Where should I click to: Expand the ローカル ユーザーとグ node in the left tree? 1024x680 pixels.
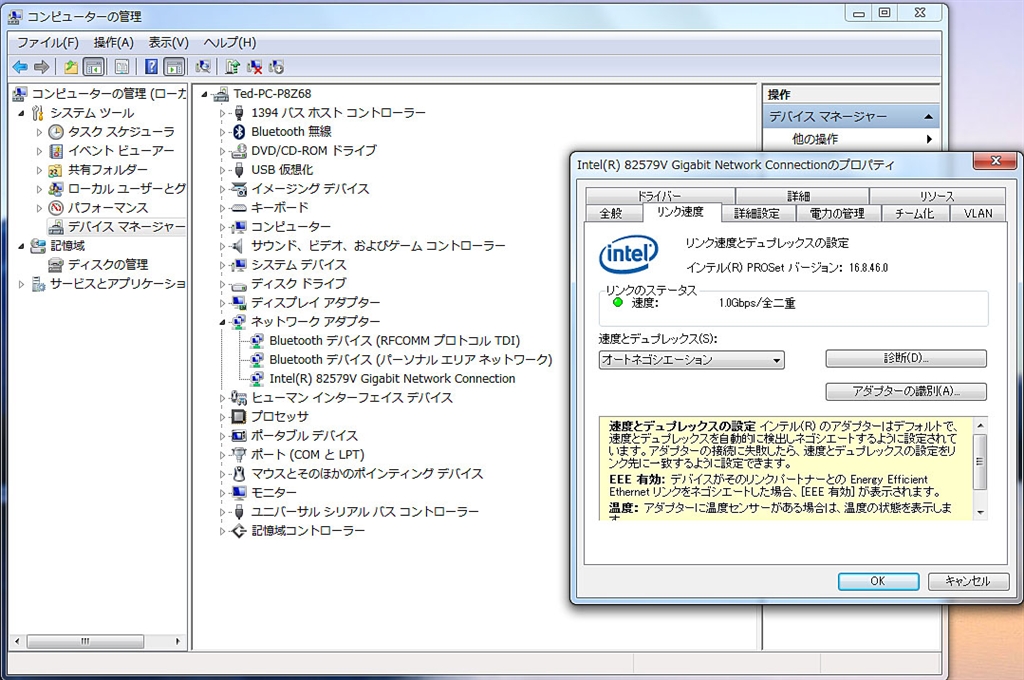click(x=39, y=189)
